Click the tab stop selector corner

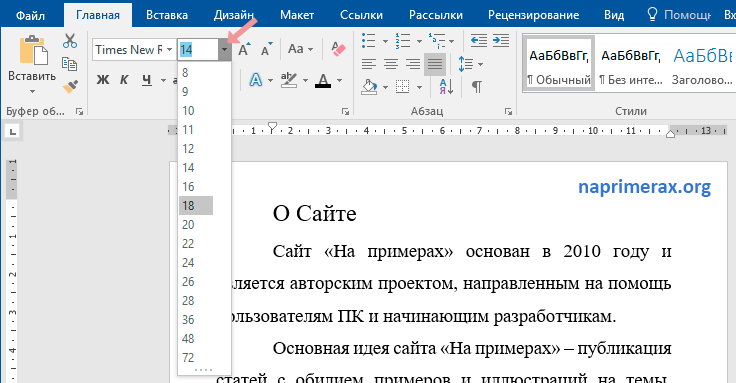pyautogui.click(x=13, y=131)
